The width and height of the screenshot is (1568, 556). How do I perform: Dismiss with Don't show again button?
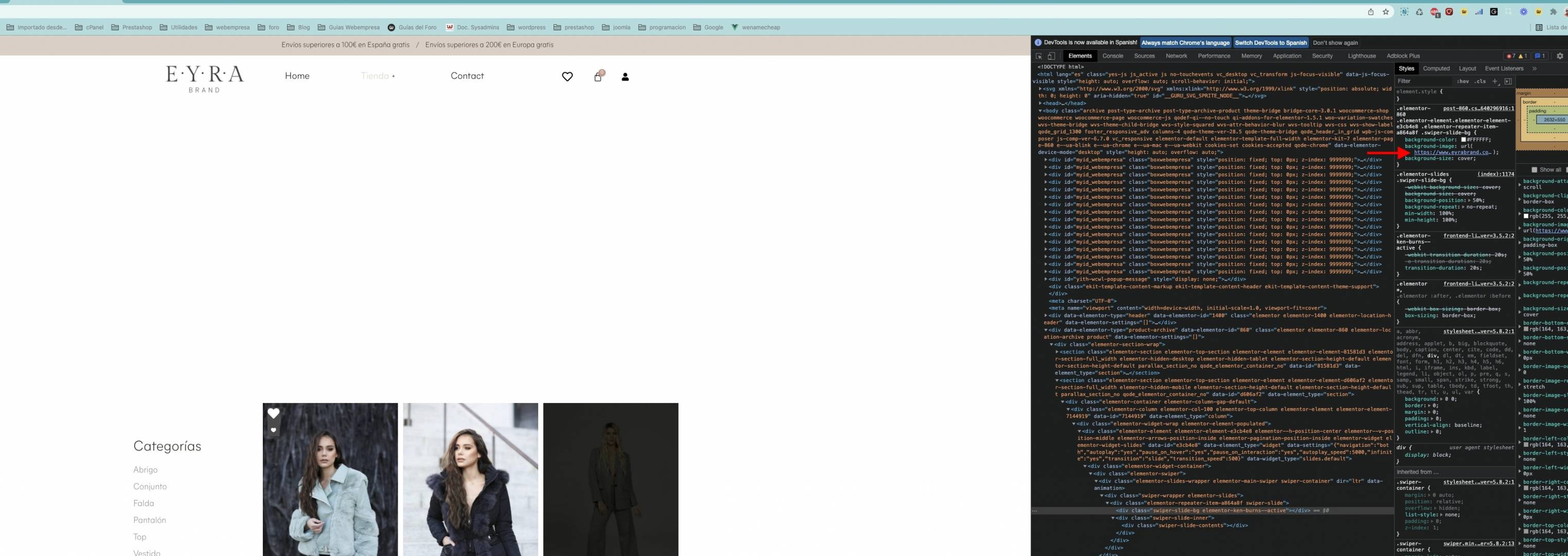pos(1335,43)
